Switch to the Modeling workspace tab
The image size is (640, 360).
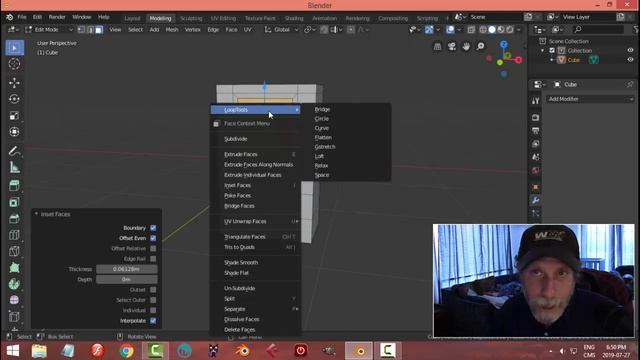160,18
